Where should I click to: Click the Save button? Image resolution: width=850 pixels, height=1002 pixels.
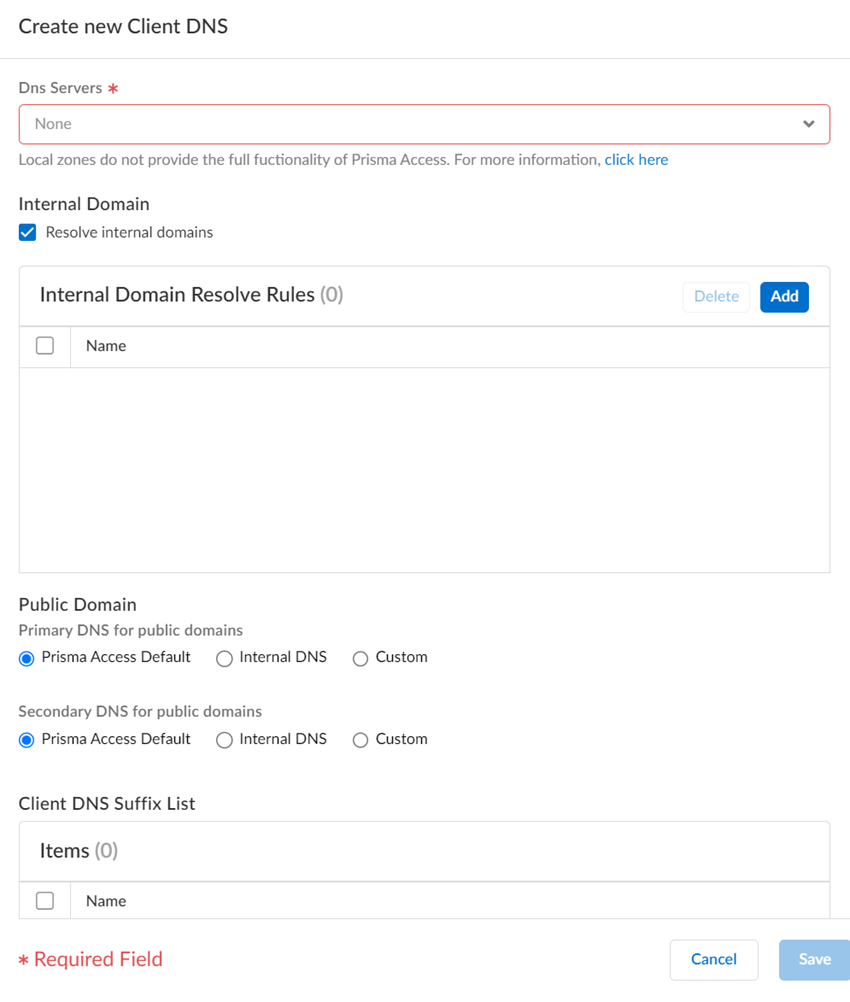click(813, 959)
